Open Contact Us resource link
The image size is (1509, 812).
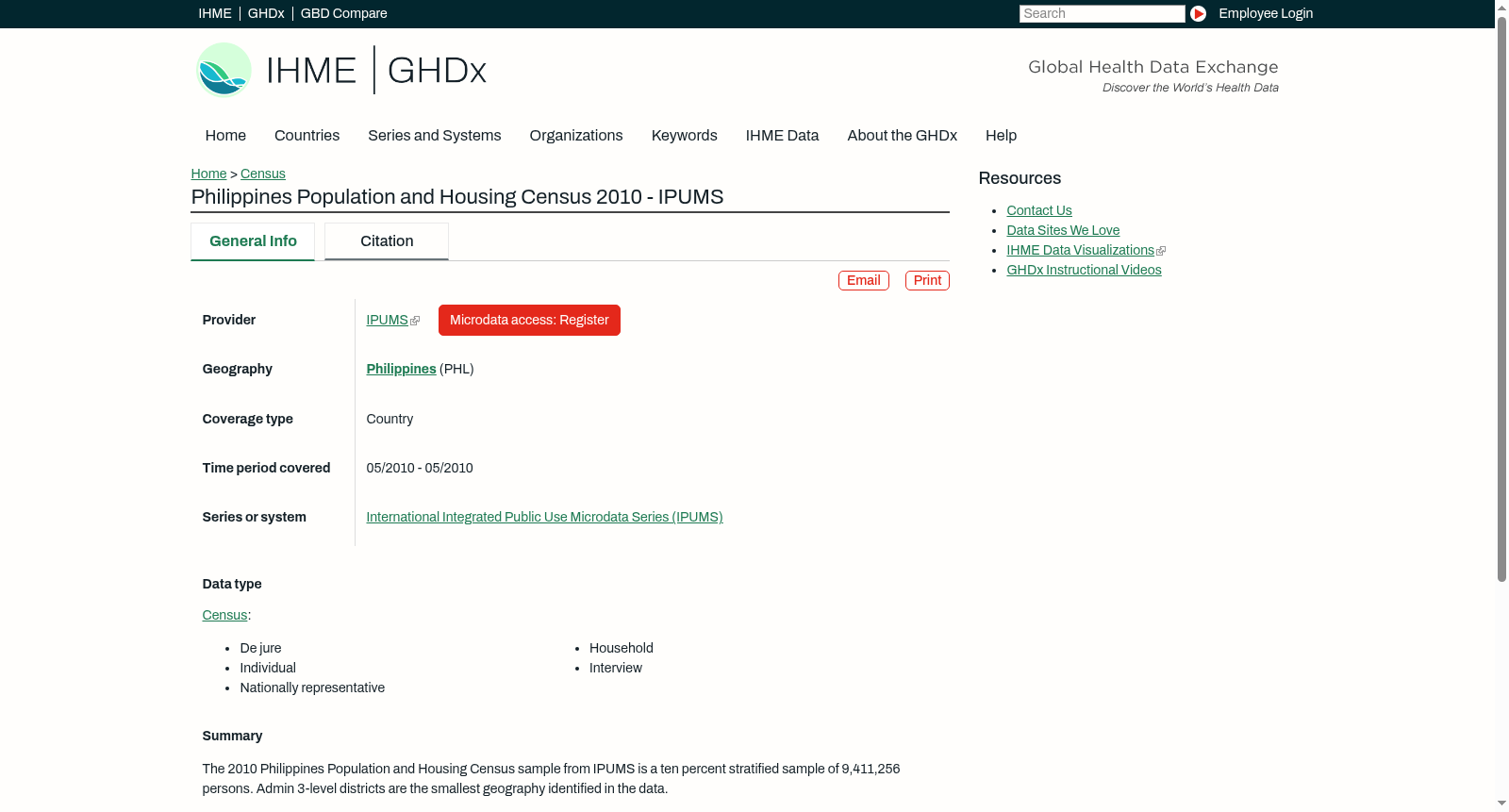tap(1038, 211)
